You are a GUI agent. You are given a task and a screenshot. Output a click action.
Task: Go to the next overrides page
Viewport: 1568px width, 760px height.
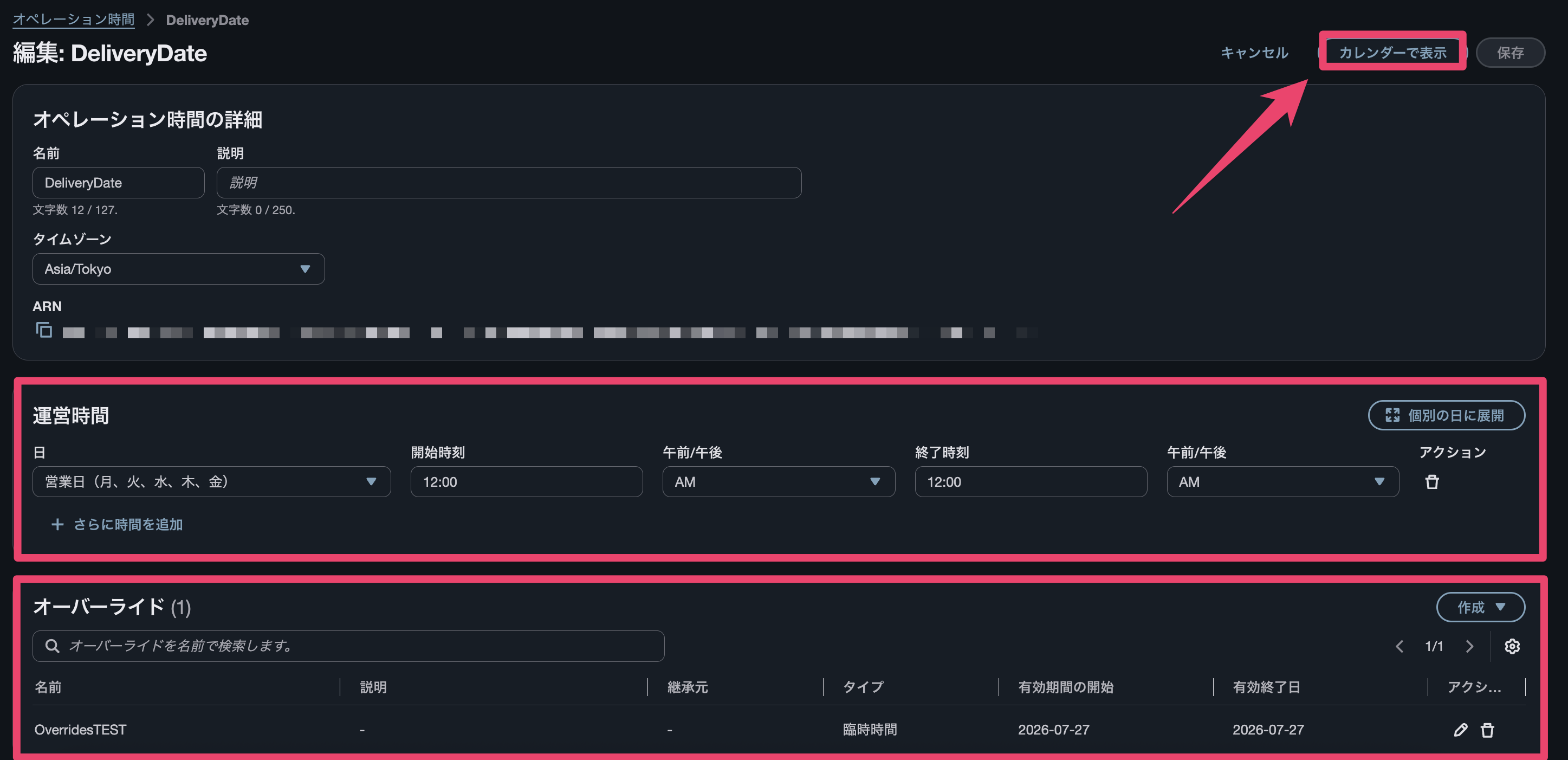pos(1469,646)
